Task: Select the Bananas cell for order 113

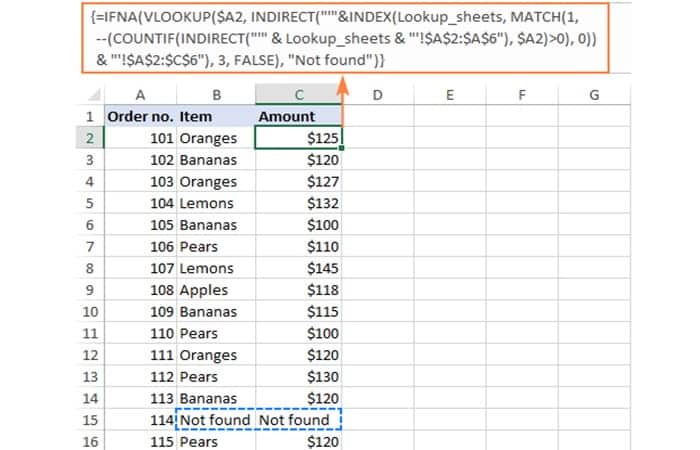Action: tap(216, 398)
